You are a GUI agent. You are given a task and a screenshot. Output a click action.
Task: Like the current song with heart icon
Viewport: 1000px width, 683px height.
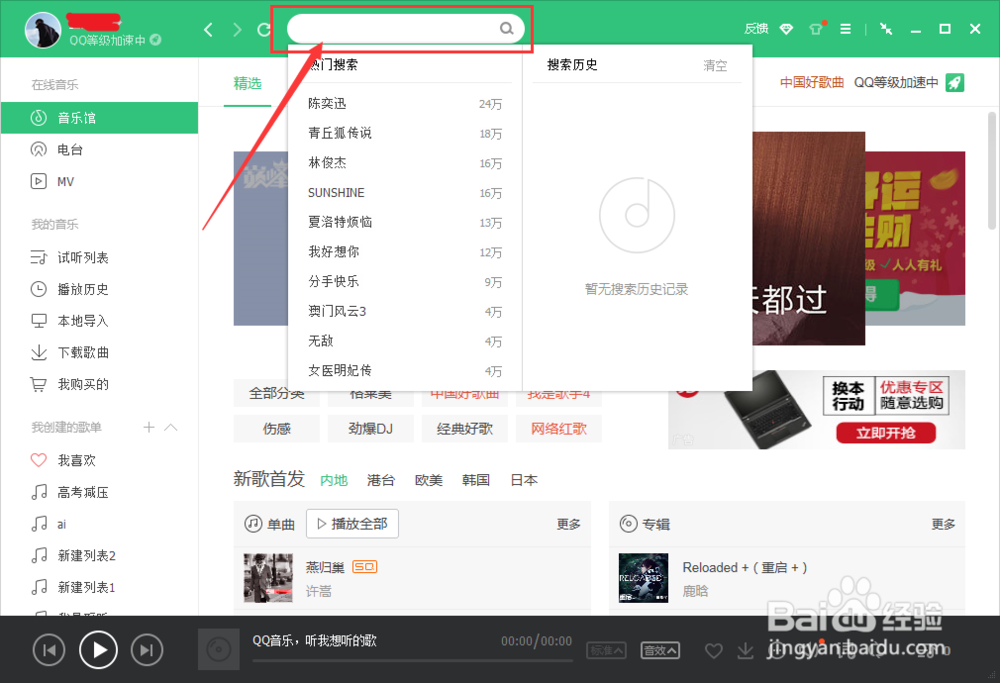(x=714, y=650)
